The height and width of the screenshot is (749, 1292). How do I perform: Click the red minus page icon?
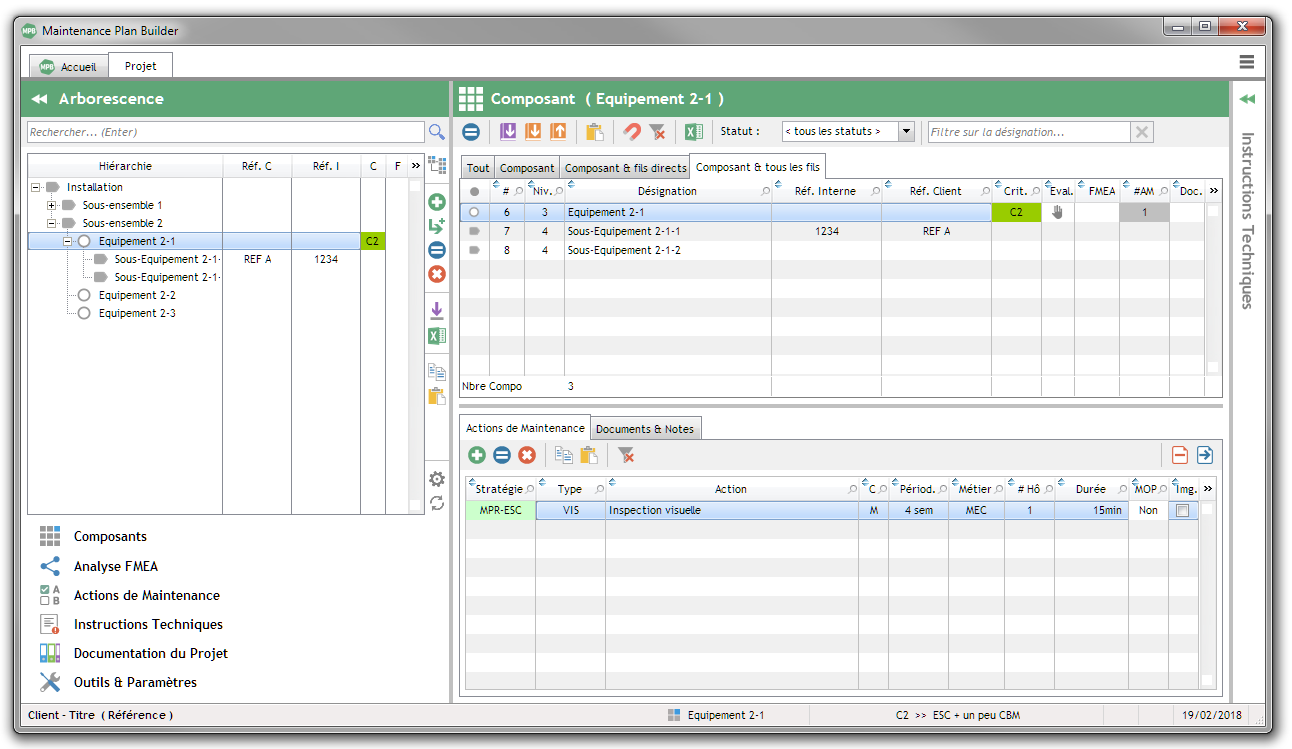(x=1180, y=455)
